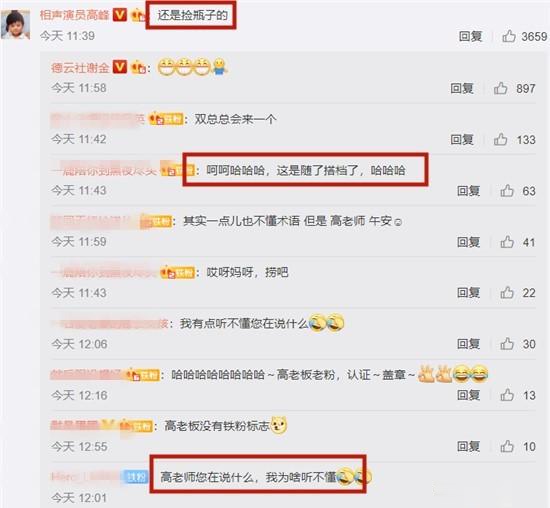Like the 高老板没有铁粉标志 comment
This screenshot has height=508, width=550.
pos(507,446)
